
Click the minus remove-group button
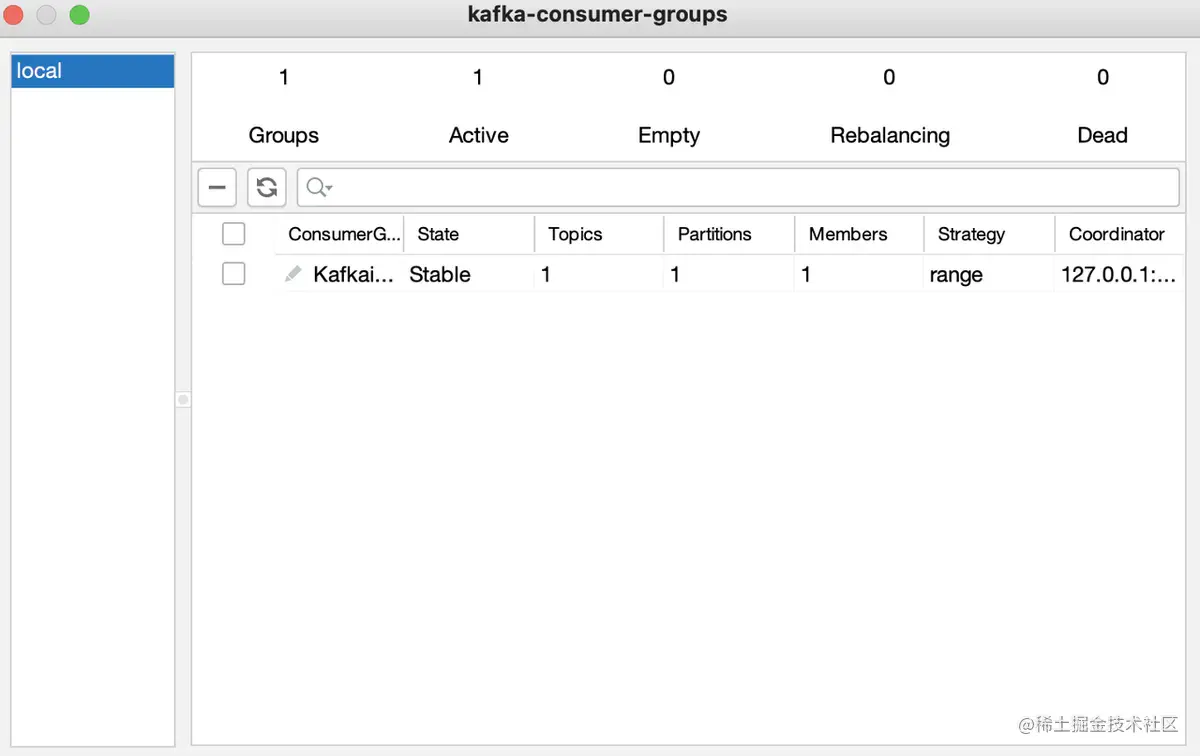(217, 187)
